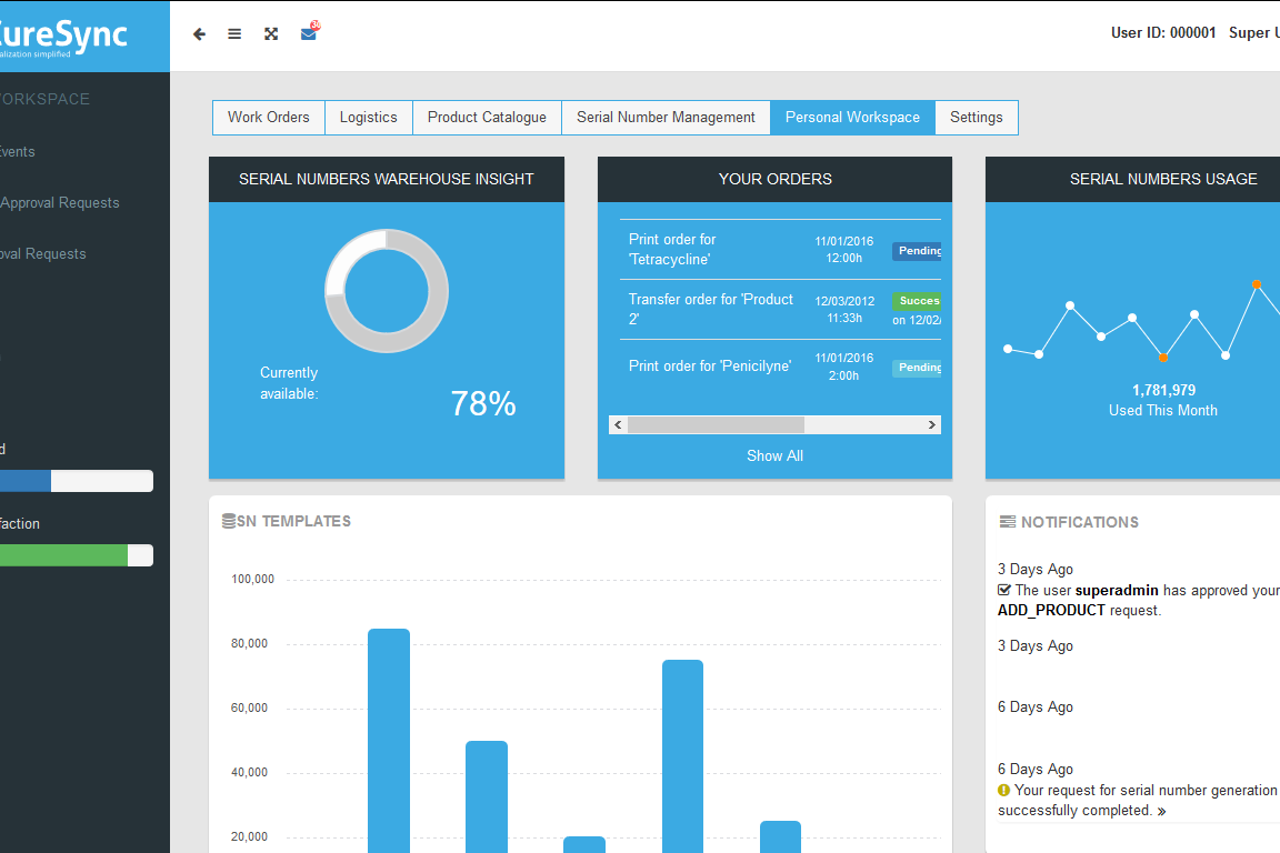Viewport: 1280px width, 853px height.
Task: Click Pending badge on the Penicilyne order
Action: pos(917,368)
